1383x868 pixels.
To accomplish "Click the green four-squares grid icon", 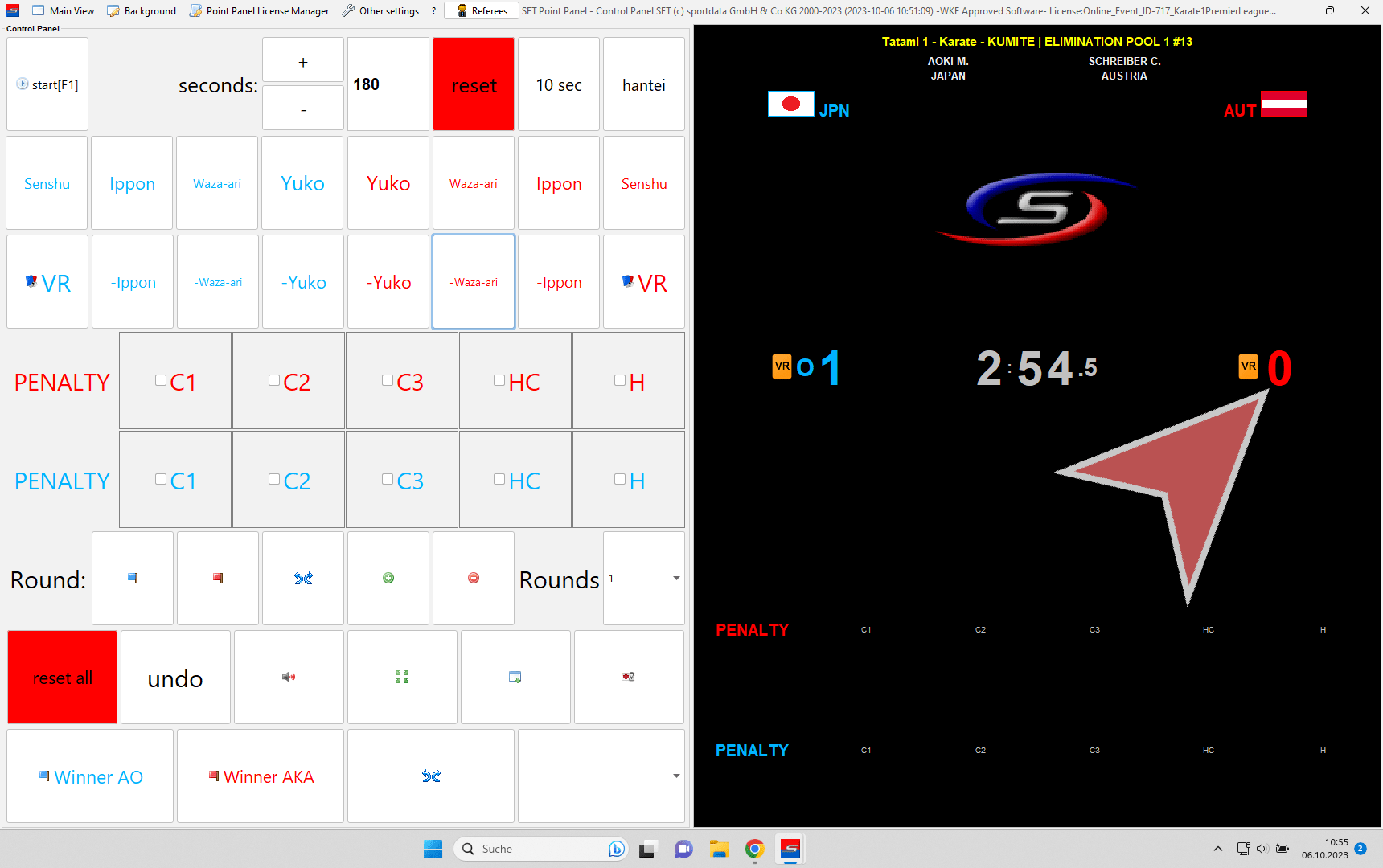I will point(402,677).
